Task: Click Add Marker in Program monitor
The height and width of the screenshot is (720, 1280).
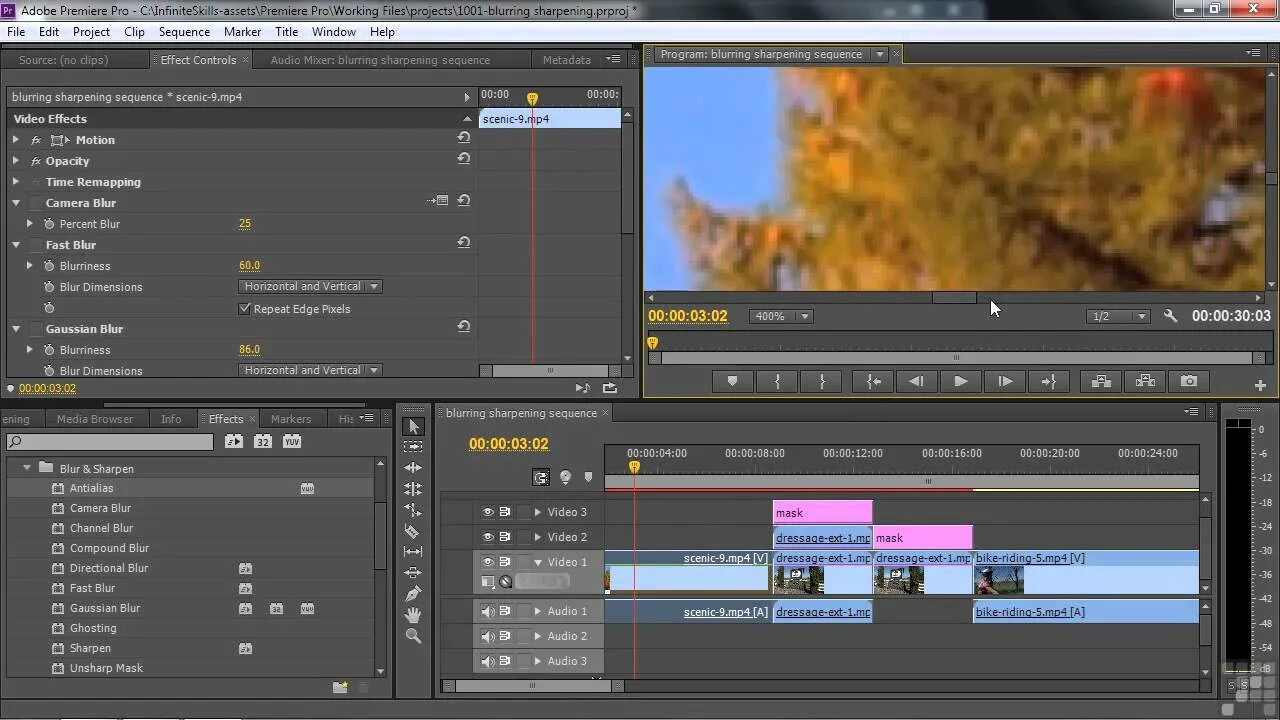Action: (x=732, y=381)
